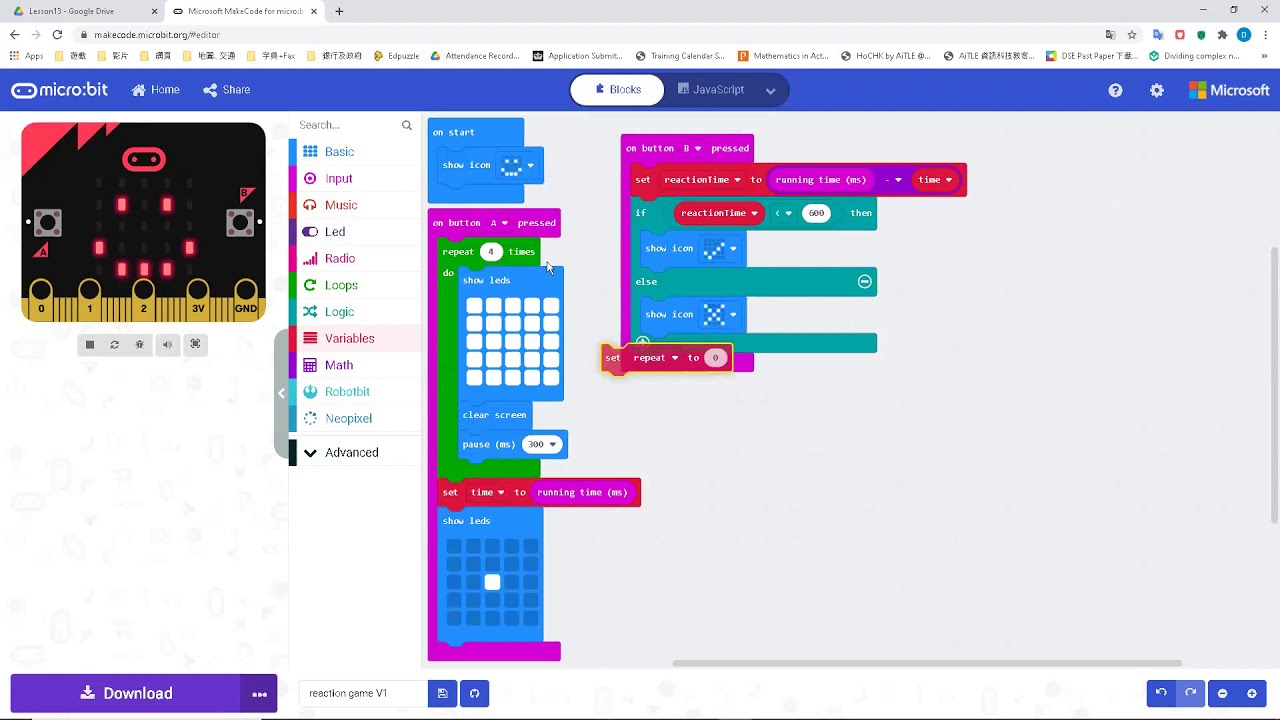Switch to the JavaScript editor tab
The width and height of the screenshot is (1280, 720).
pos(710,90)
